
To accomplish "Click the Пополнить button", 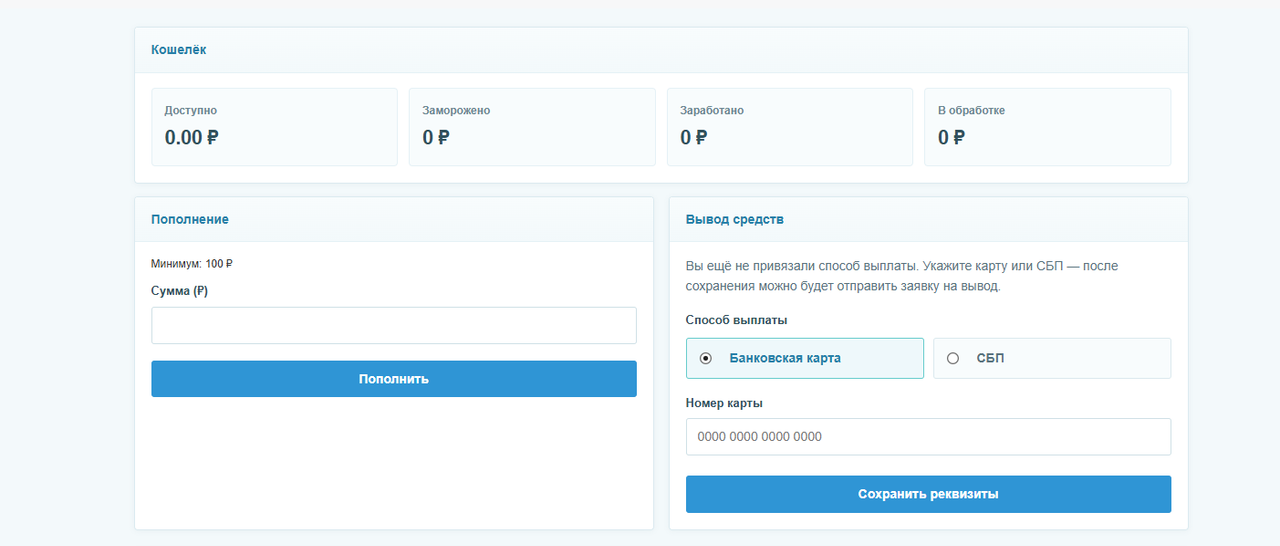I will click(x=393, y=379).
